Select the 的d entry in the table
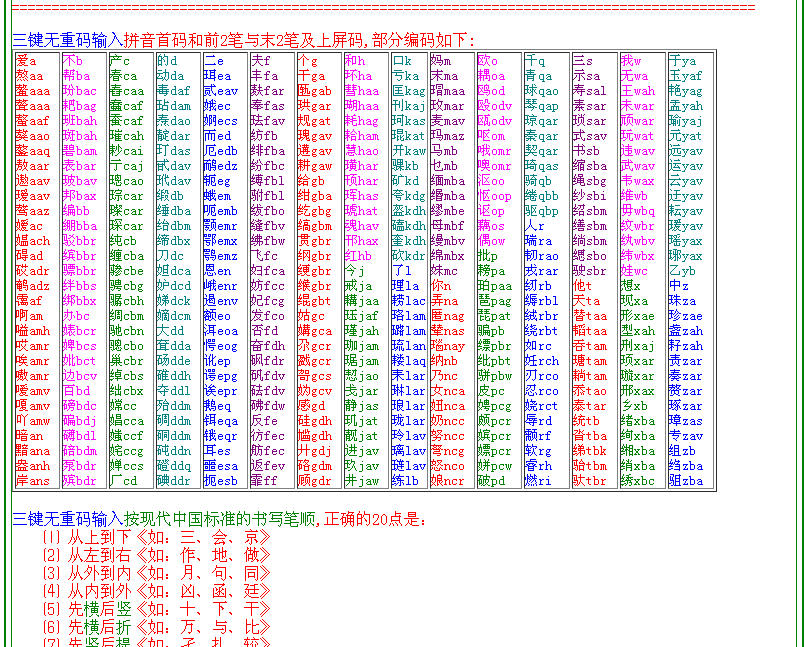 coord(167,61)
